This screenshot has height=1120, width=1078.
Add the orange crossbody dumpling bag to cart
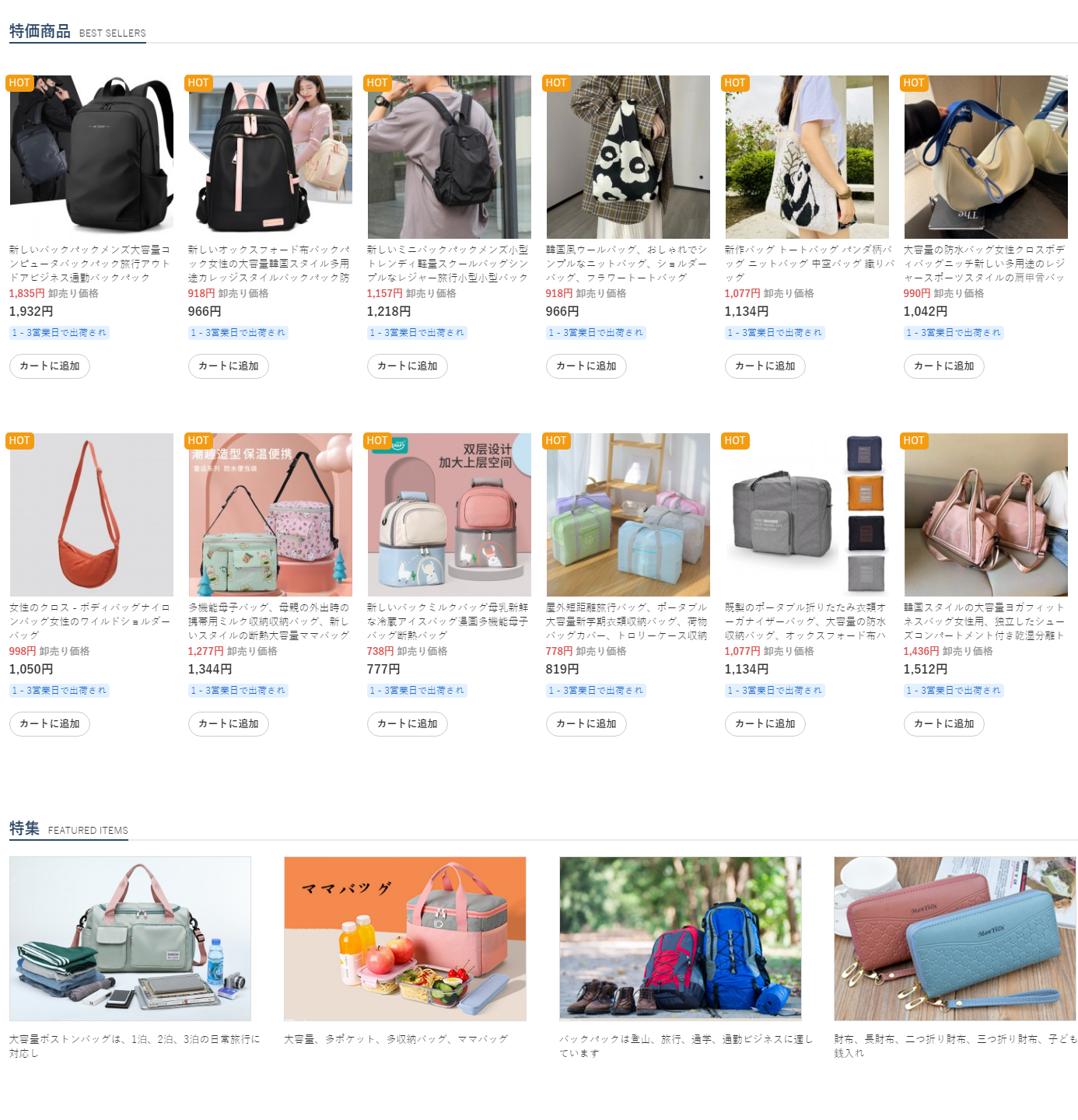pyautogui.click(x=50, y=724)
